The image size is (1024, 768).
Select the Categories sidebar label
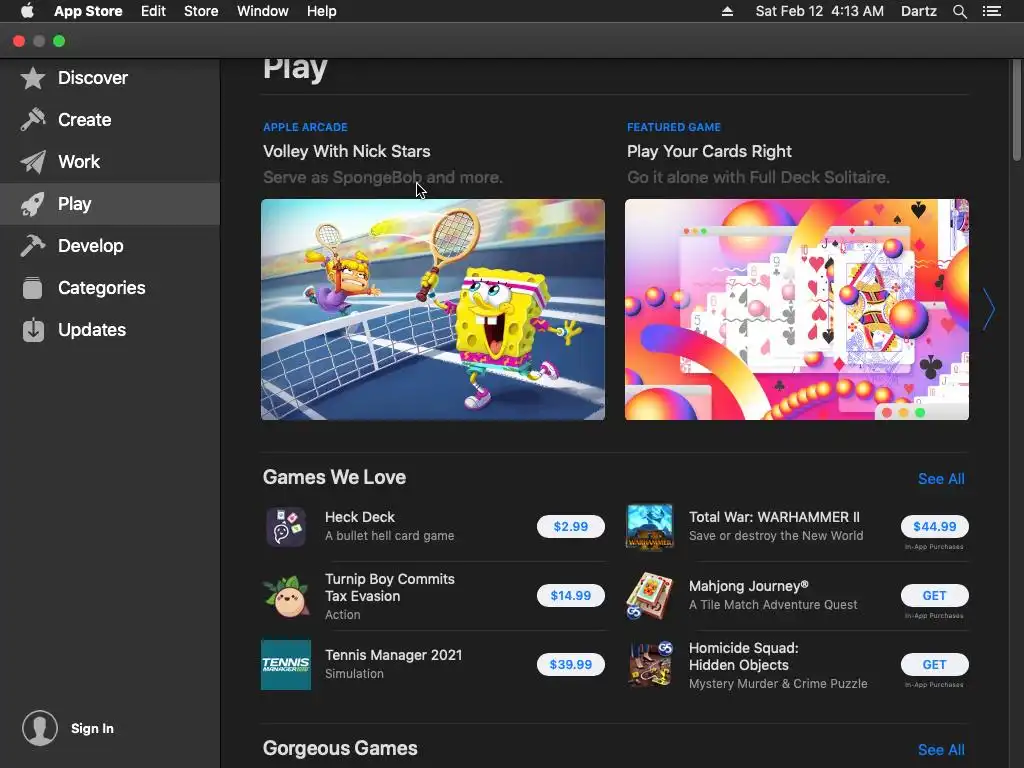click(102, 287)
